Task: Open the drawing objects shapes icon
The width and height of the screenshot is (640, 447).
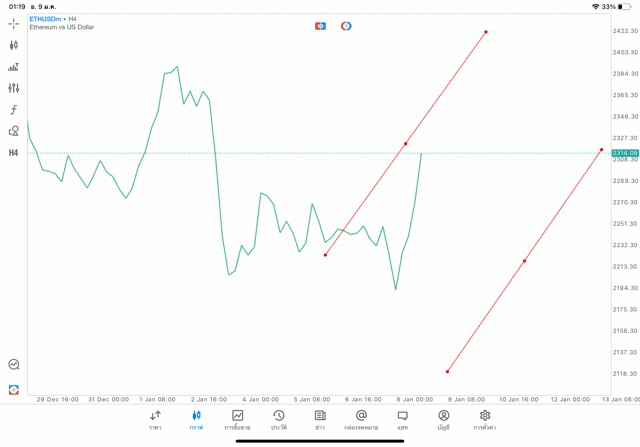Action: point(14,131)
